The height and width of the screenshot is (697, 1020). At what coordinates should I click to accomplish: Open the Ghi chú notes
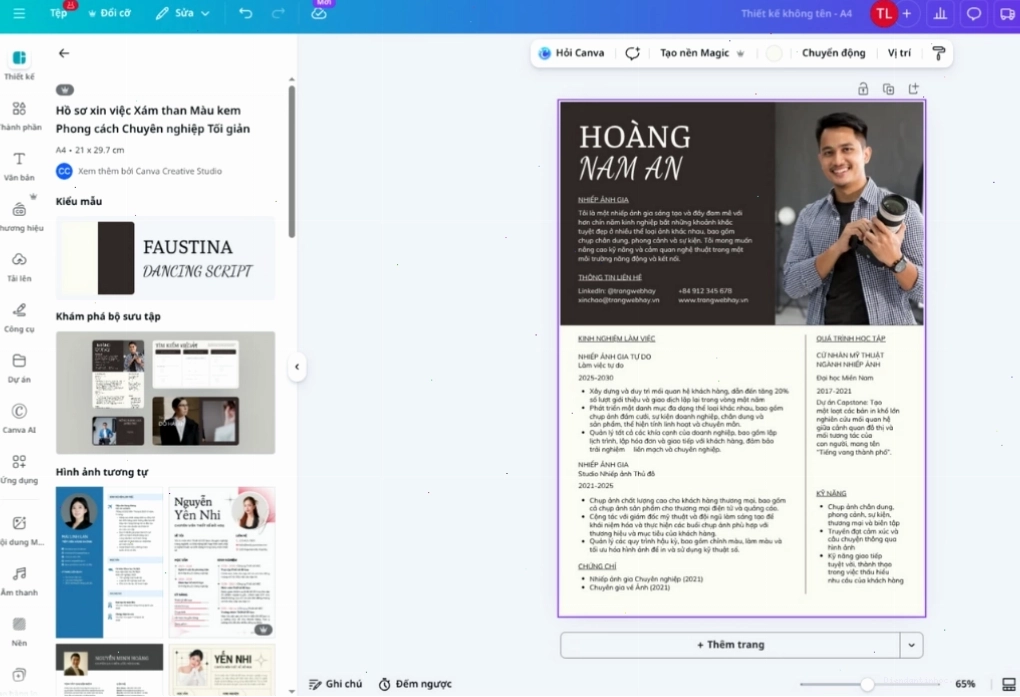click(336, 684)
